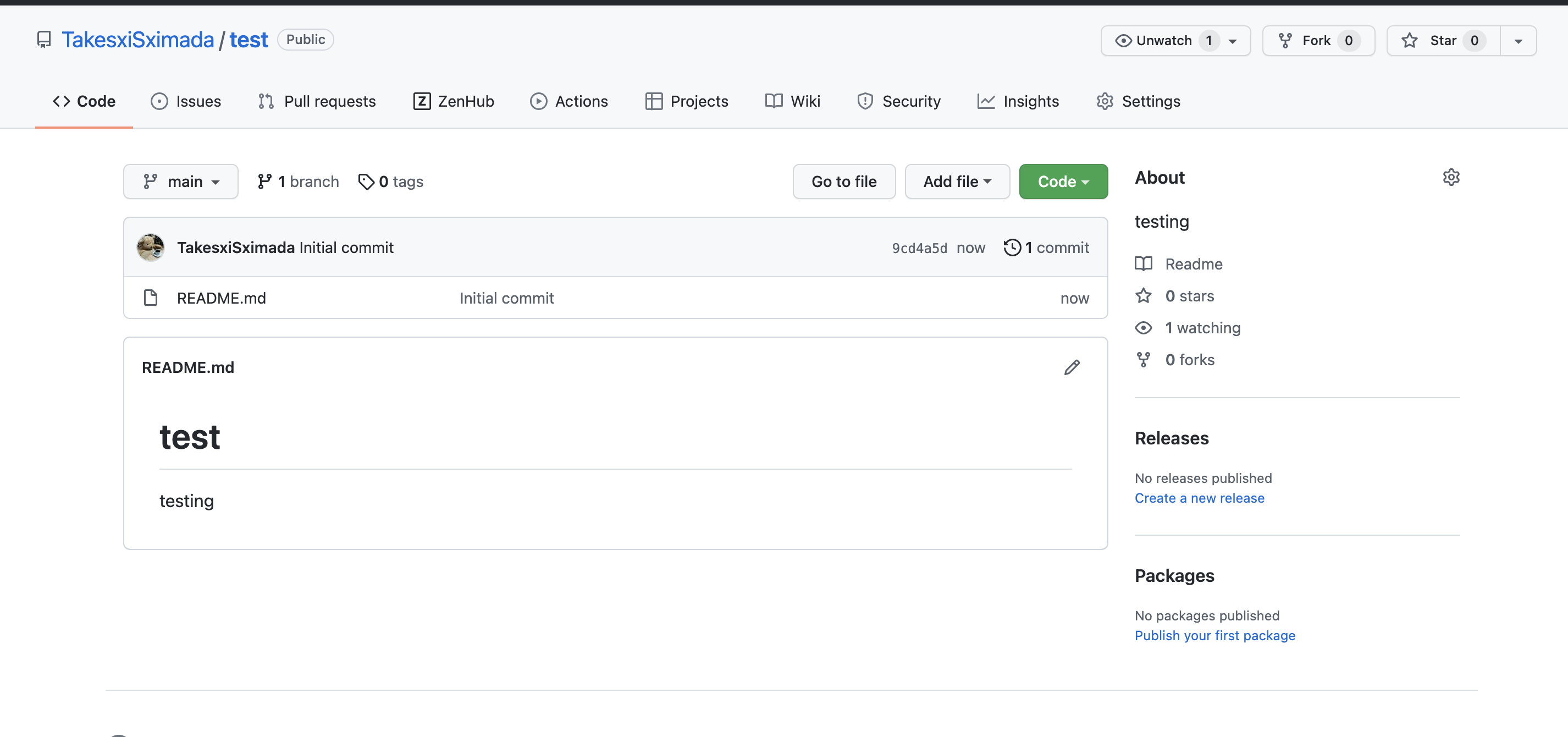1568x737 pixels.
Task: Click the watcher count 1 badge
Action: (1209, 41)
